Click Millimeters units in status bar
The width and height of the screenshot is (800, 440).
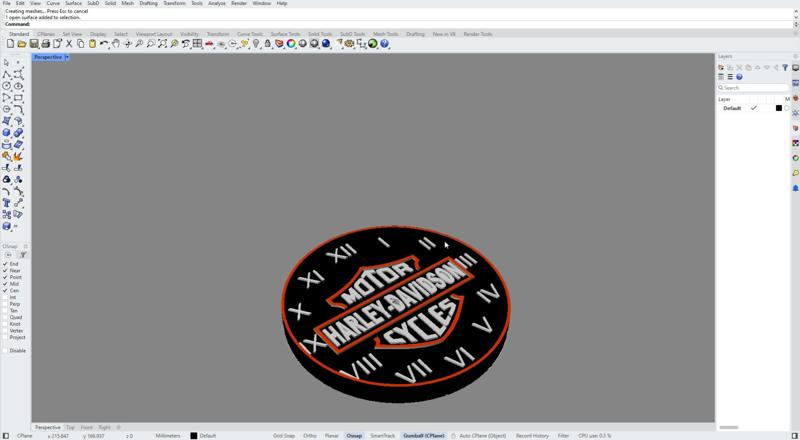click(x=168, y=436)
